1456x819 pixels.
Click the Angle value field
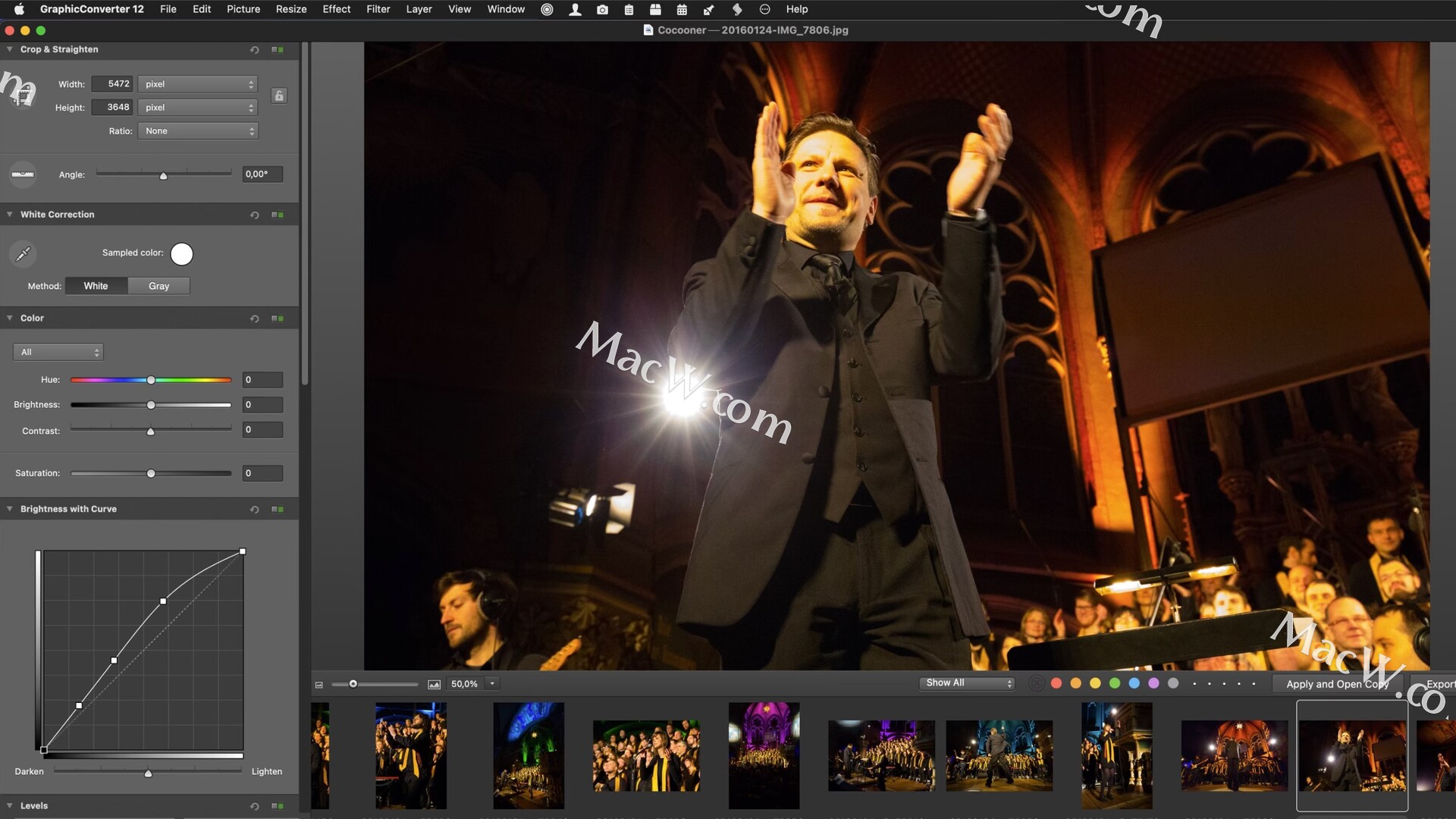point(262,174)
